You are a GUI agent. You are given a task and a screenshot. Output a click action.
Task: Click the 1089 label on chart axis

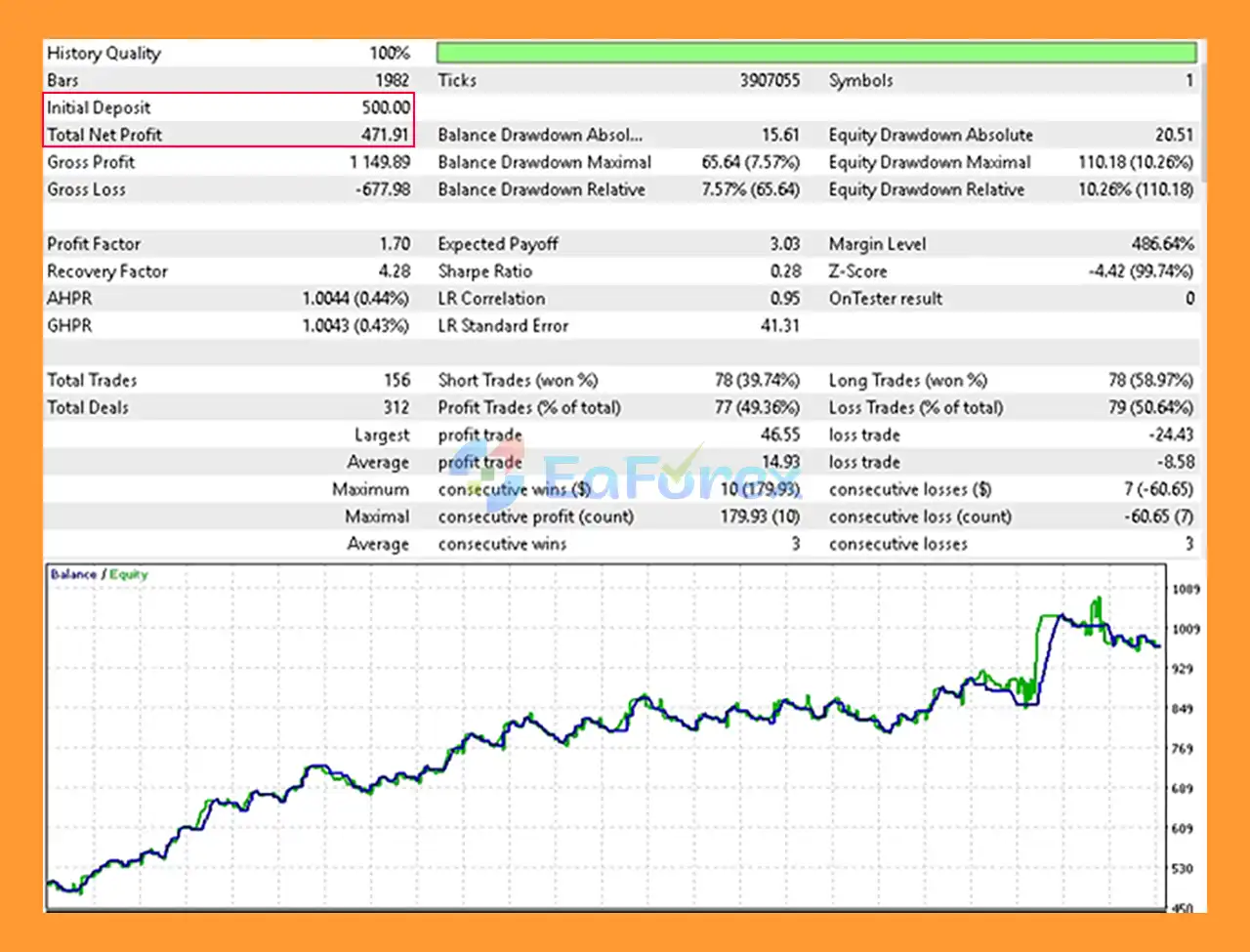pos(1186,589)
